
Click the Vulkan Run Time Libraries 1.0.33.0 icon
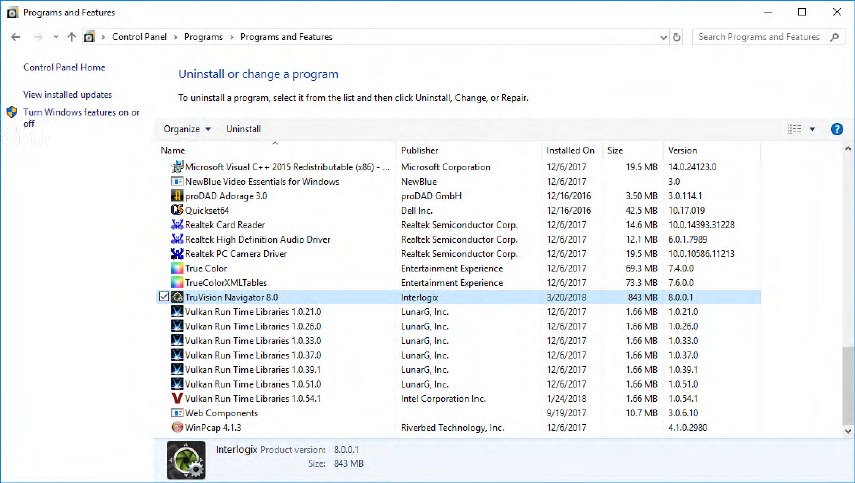coord(177,340)
